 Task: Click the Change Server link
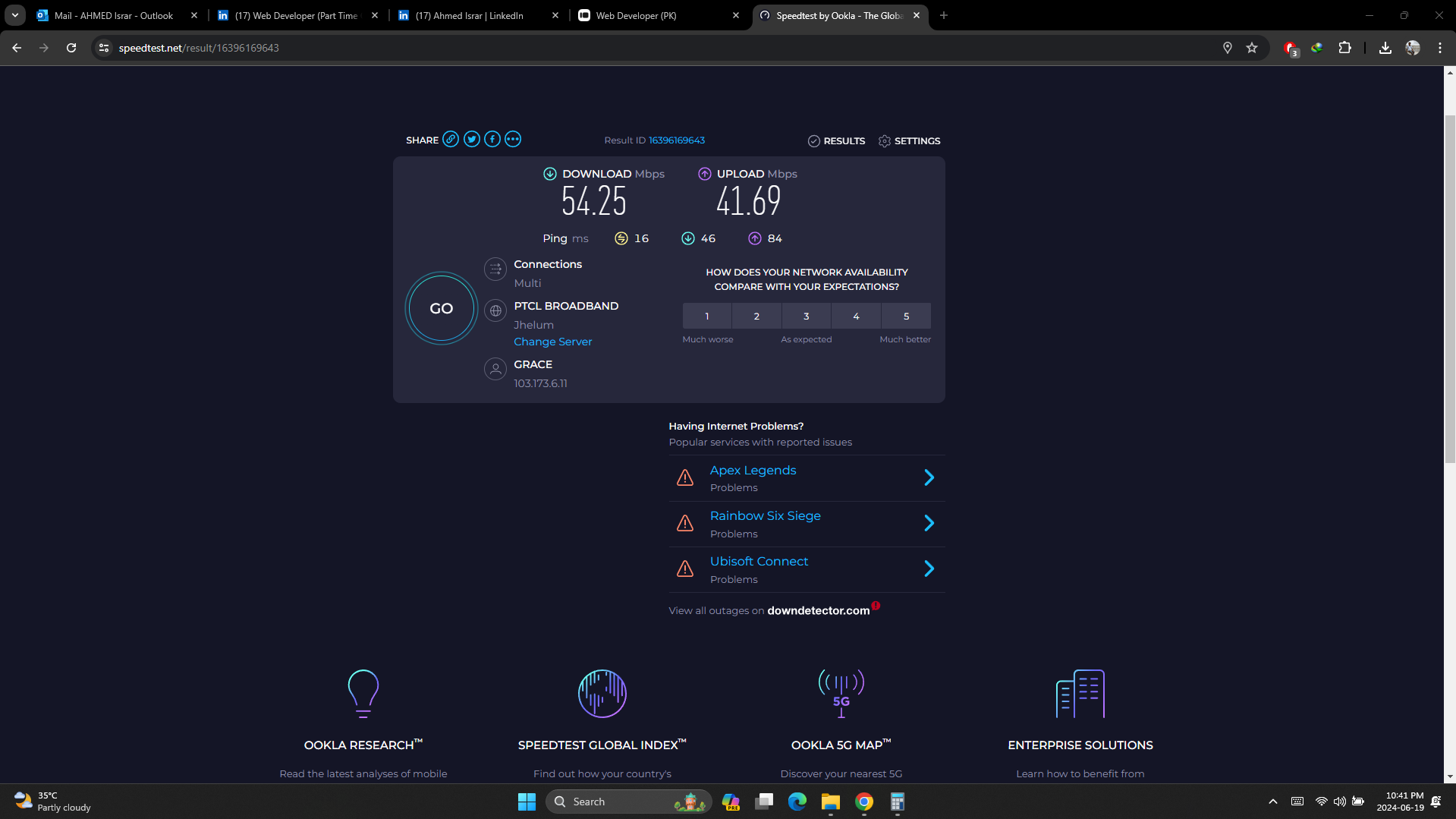pyautogui.click(x=552, y=342)
